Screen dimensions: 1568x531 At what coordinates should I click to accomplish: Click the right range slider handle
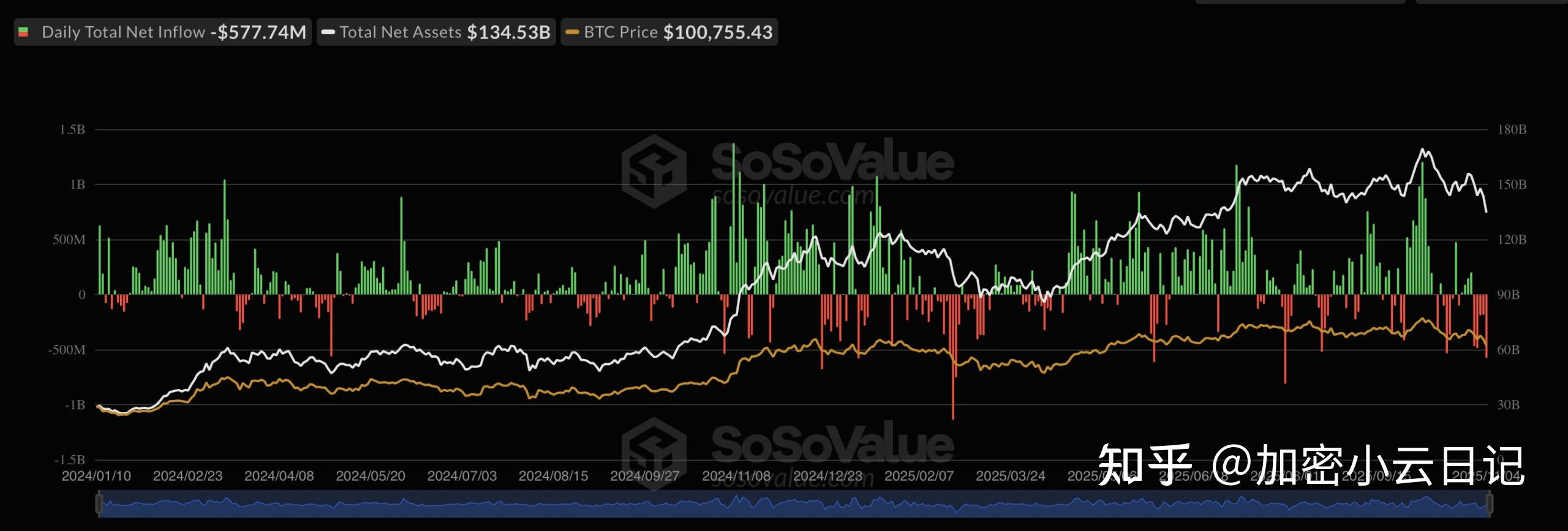coord(1489,504)
